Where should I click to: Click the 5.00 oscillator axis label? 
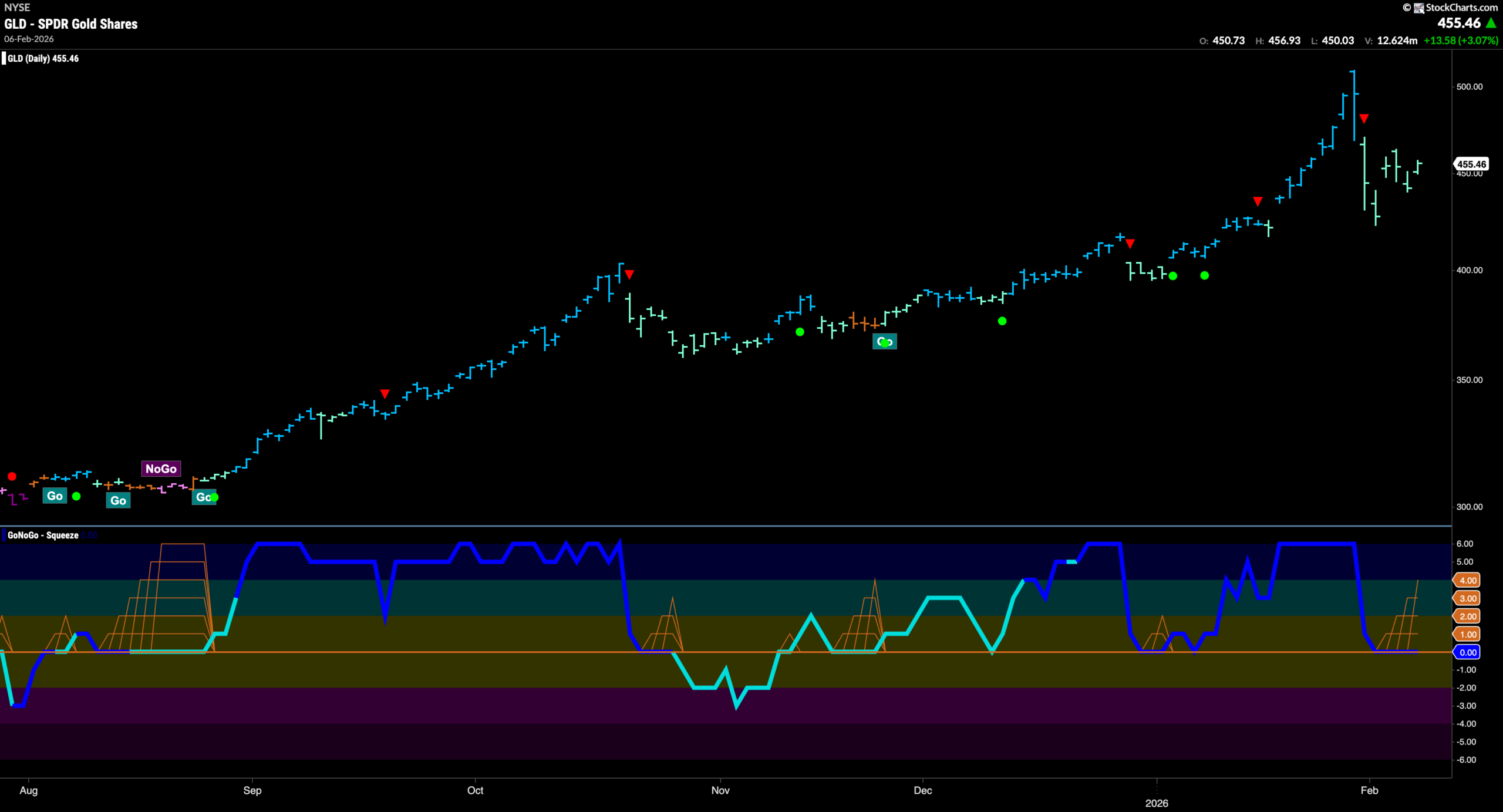pyautogui.click(x=1465, y=562)
